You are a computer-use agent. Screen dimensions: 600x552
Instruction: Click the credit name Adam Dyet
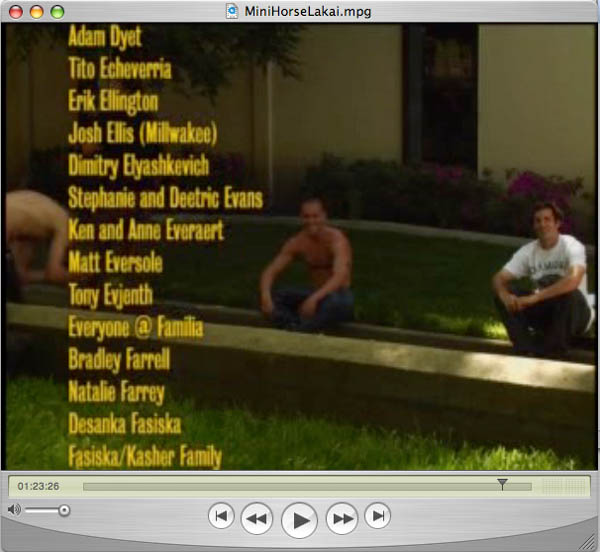coord(105,37)
